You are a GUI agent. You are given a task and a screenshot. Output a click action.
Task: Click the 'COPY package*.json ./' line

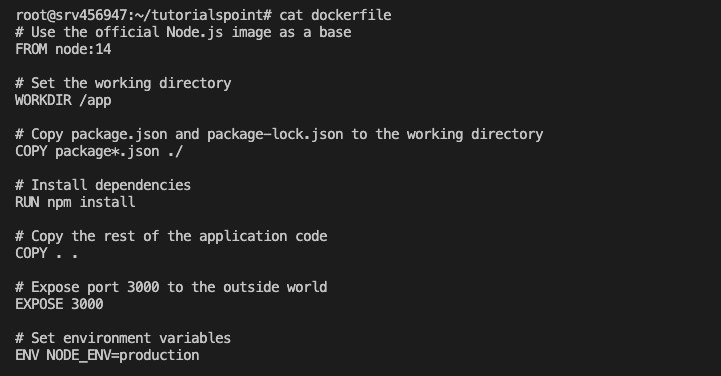[x=99, y=152]
